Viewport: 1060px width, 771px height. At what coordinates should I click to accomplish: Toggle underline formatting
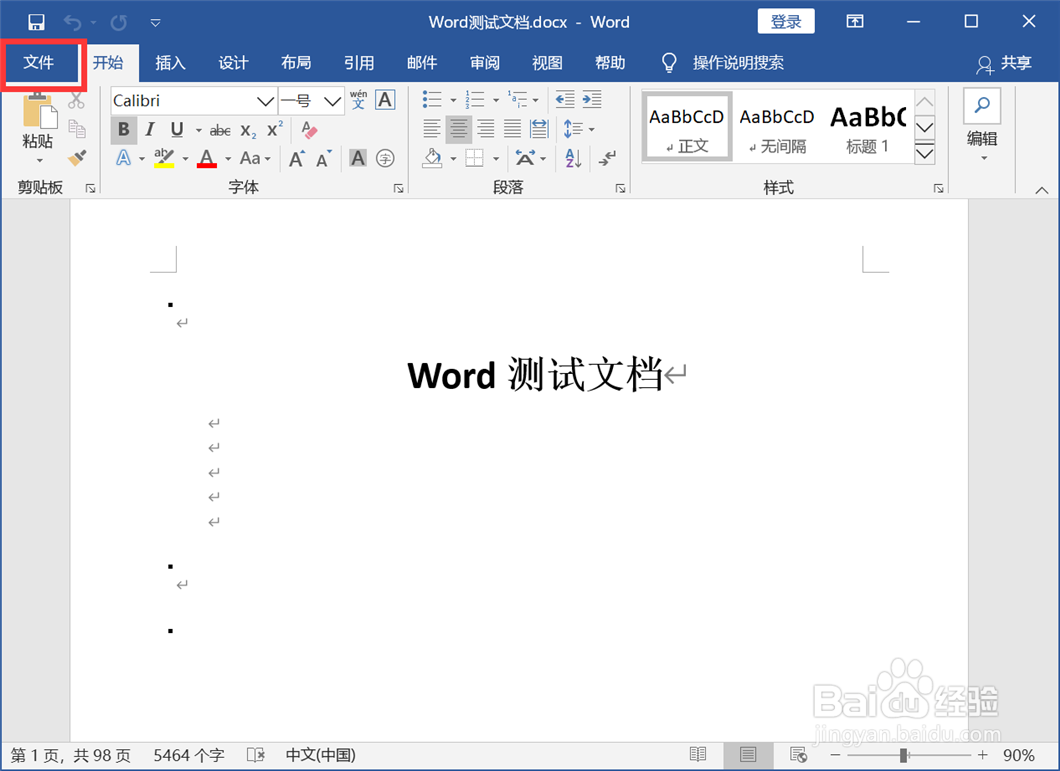click(x=176, y=129)
